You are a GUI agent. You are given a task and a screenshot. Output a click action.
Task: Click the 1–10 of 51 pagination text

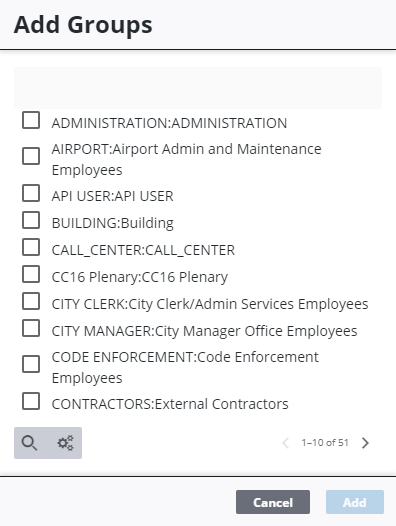pyautogui.click(x=325, y=443)
